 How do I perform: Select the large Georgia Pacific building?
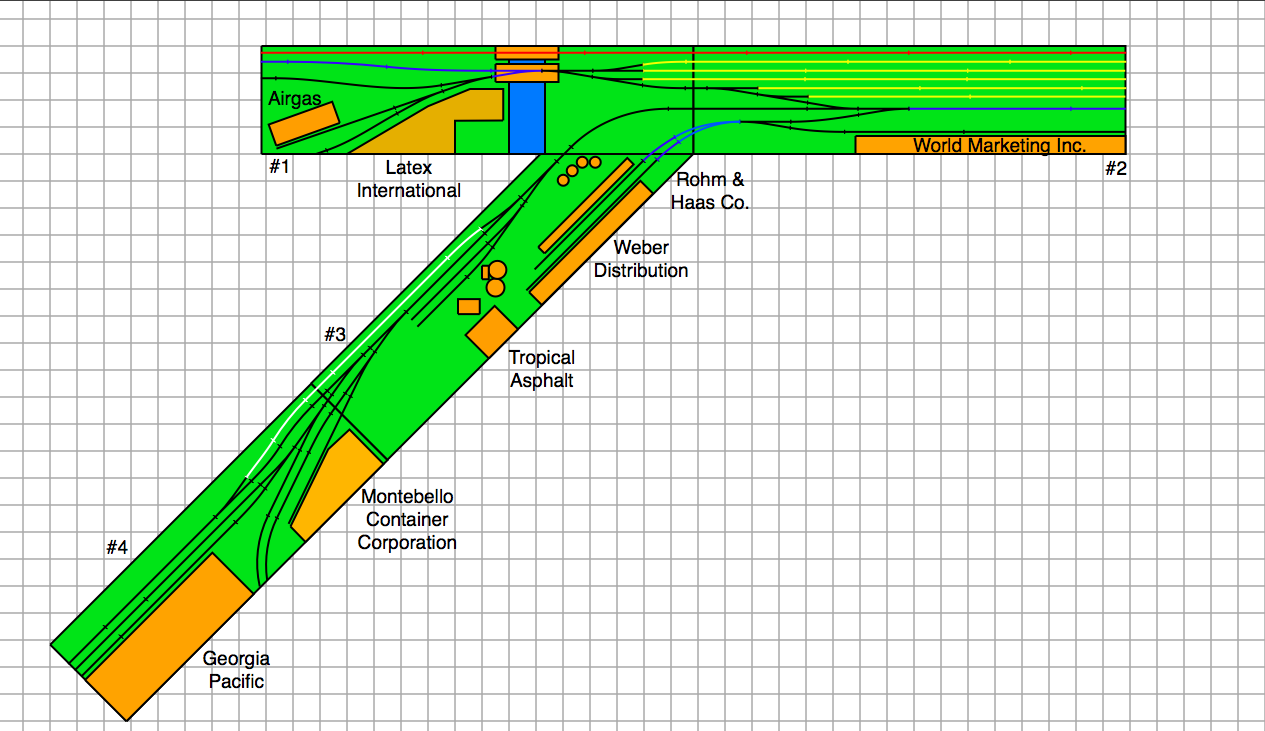[170, 635]
